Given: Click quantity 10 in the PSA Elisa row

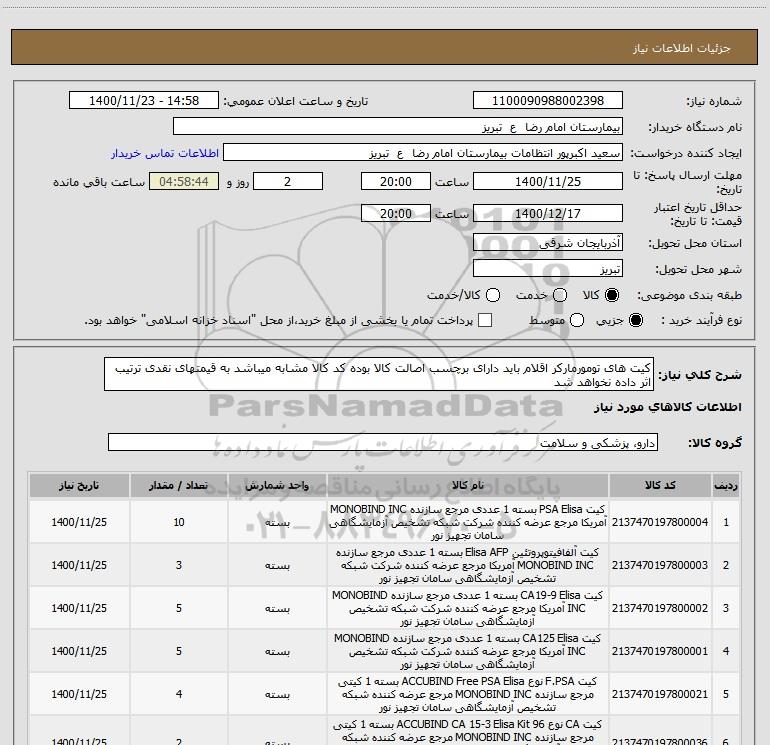Looking at the screenshot, I should pos(179,522).
